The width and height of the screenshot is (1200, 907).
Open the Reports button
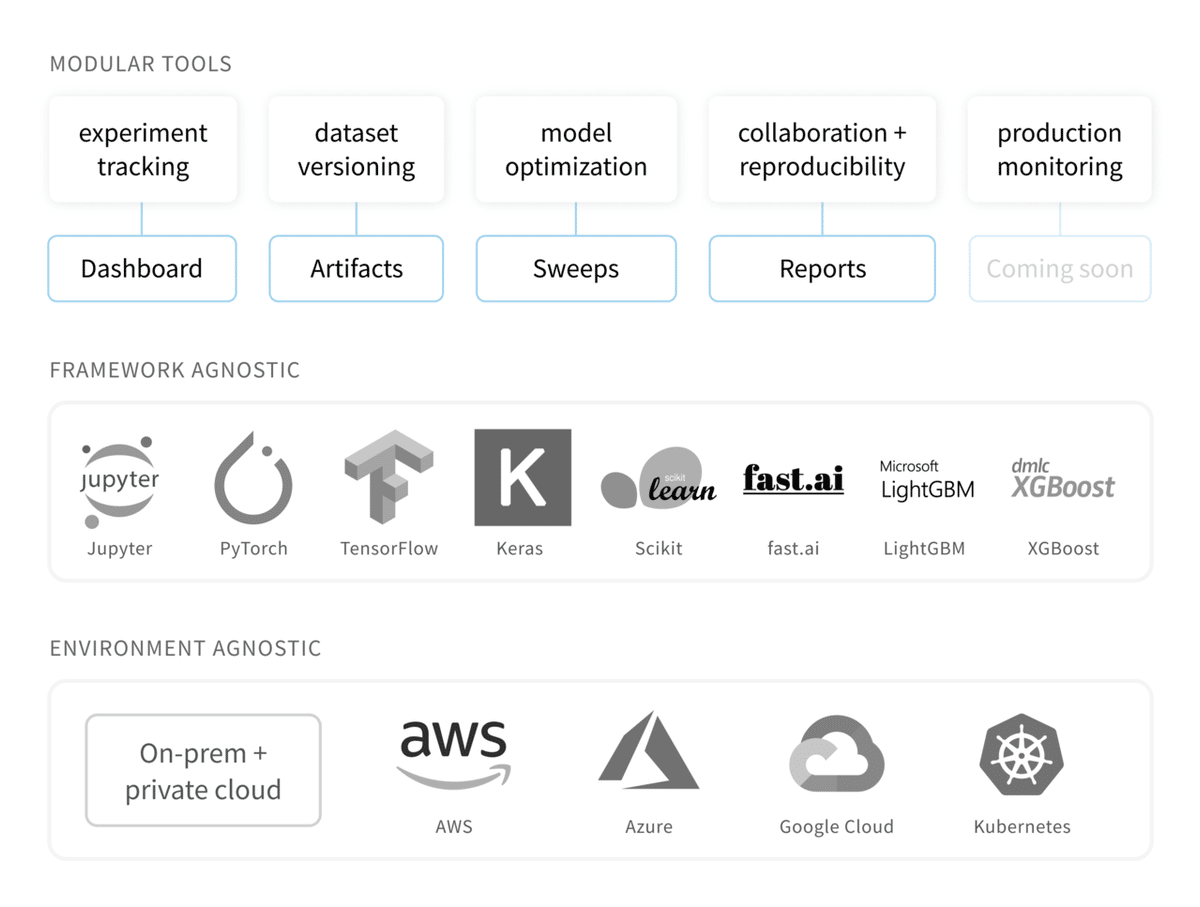coord(822,269)
